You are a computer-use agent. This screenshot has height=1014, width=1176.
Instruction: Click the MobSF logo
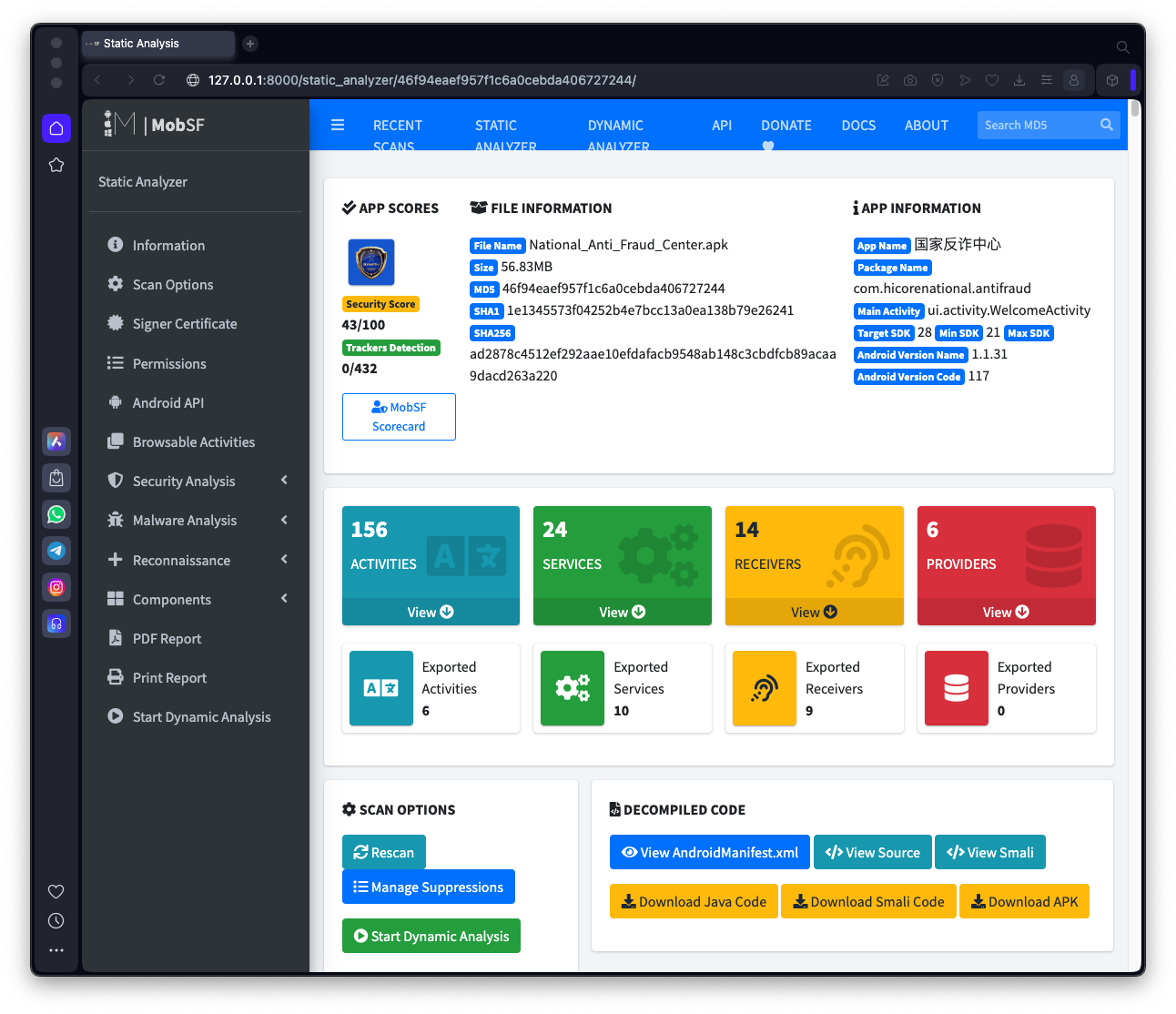click(x=154, y=125)
